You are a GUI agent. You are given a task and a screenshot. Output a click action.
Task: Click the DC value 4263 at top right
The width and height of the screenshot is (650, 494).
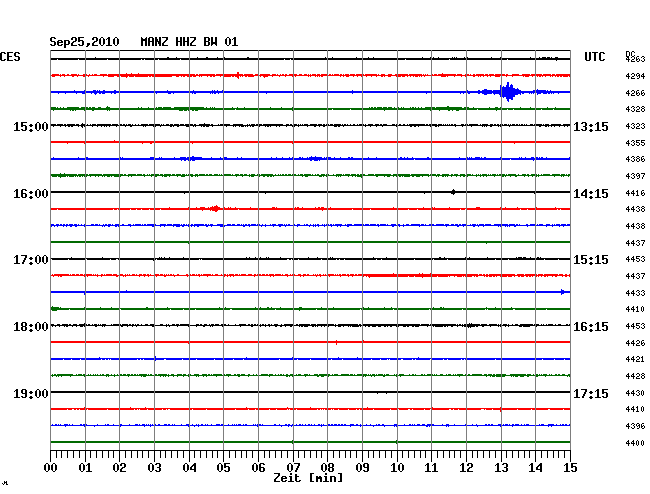[x=635, y=60]
